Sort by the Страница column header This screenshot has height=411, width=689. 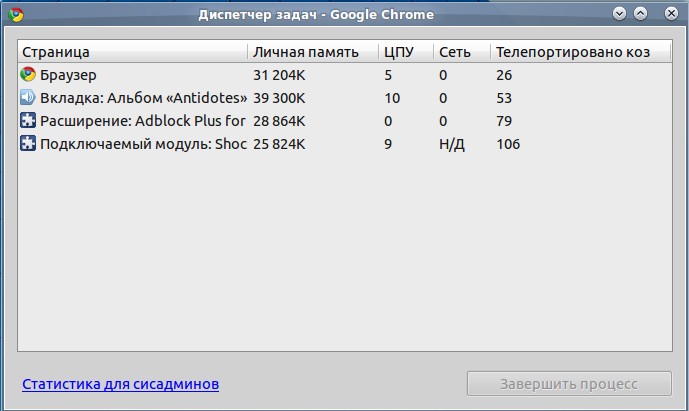point(132,52)
